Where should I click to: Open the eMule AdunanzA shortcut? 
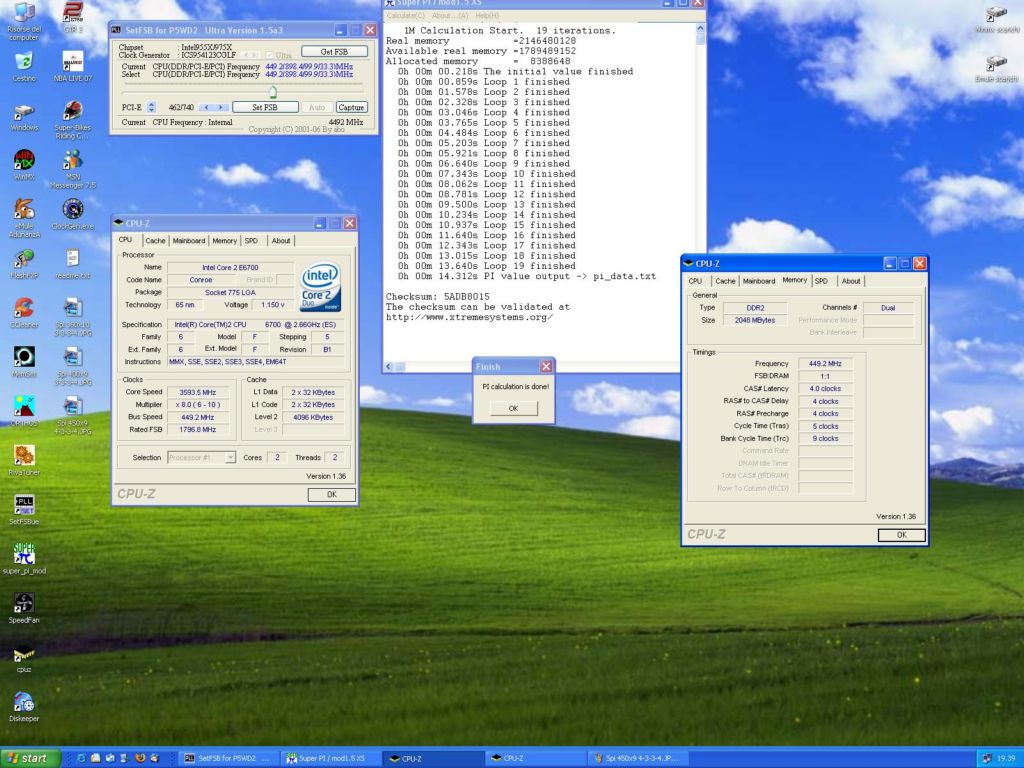[24, 218]
